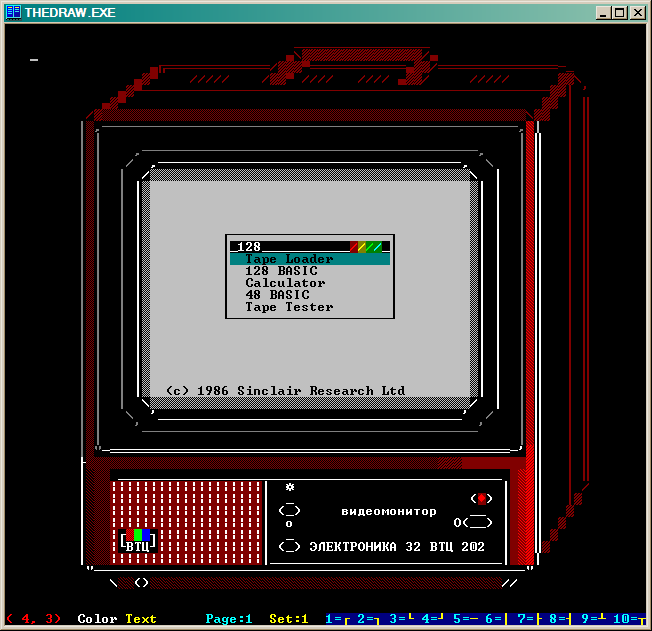The height and width of the screenshot is (631, 652).
Task: Click the highlighted 'Tape Loader' menu entry
Action: 310,259
